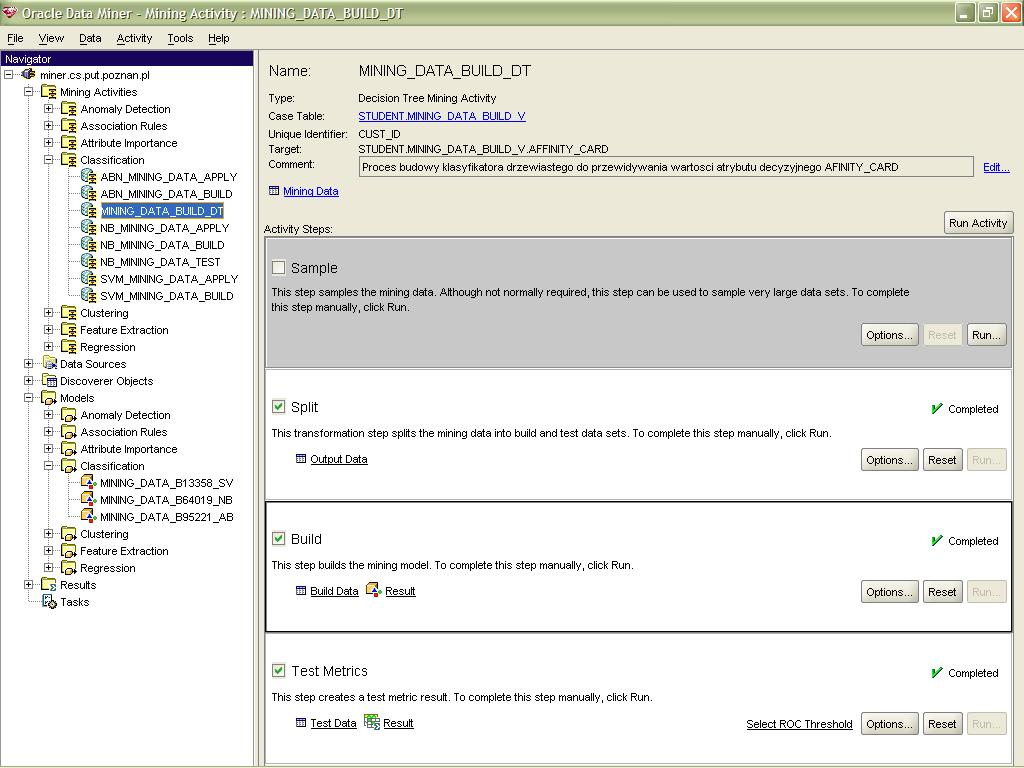Click the Build step Result model icon

[x=374, y=590]
